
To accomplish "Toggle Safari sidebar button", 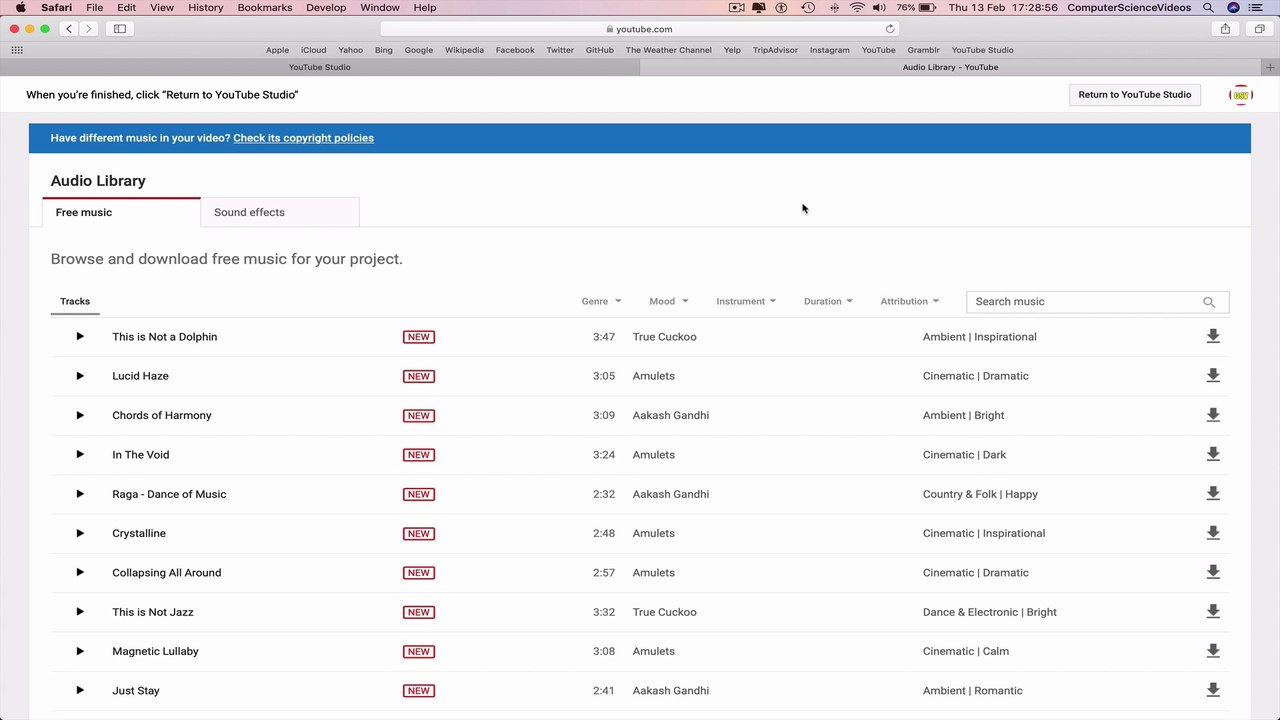I will coord(120,29).
